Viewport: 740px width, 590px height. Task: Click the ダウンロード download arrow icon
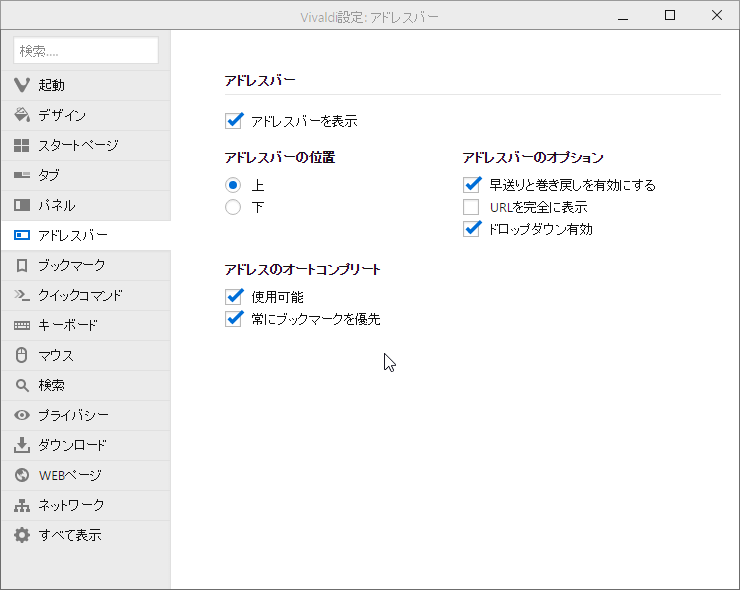tap(22, 445)
